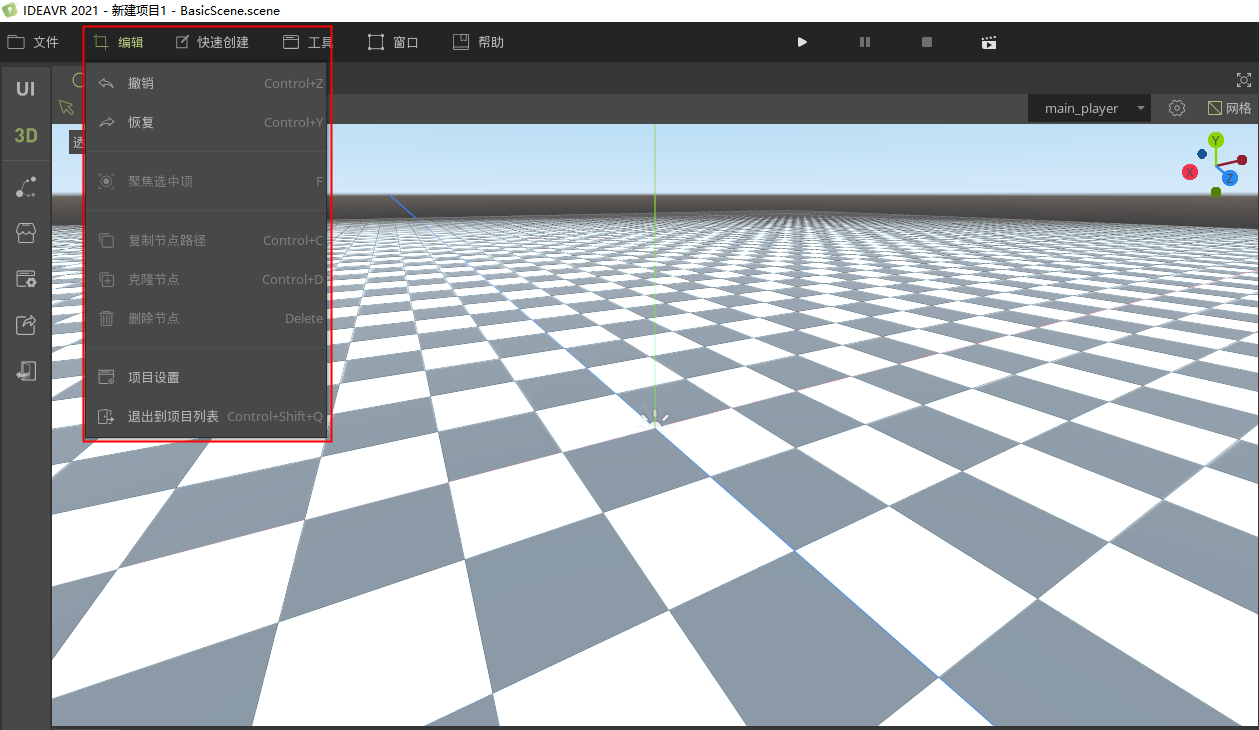
Task: Open the path nodes icon in sidebar
Action: 26,187
